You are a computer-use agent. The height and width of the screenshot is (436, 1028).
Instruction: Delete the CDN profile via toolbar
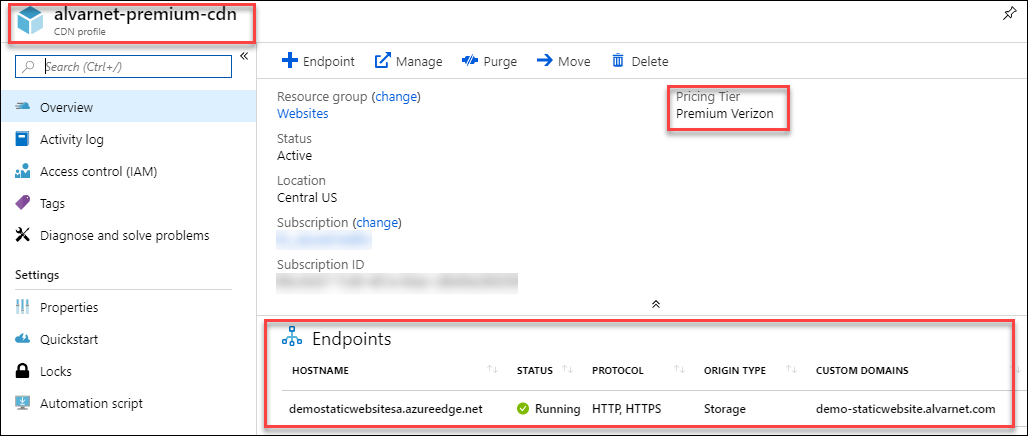coord(640,61)
